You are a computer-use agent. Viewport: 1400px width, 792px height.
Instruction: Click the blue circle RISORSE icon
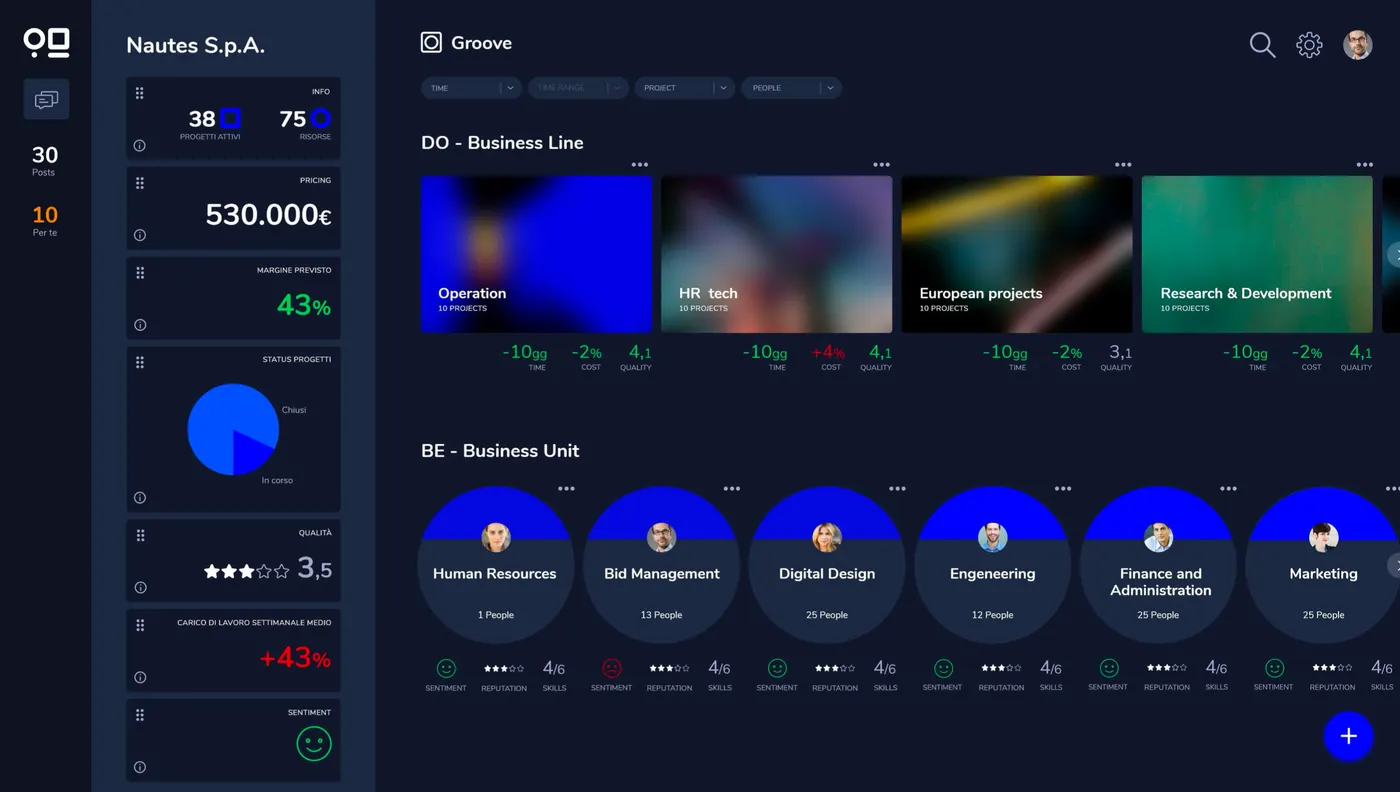(321, 119)
